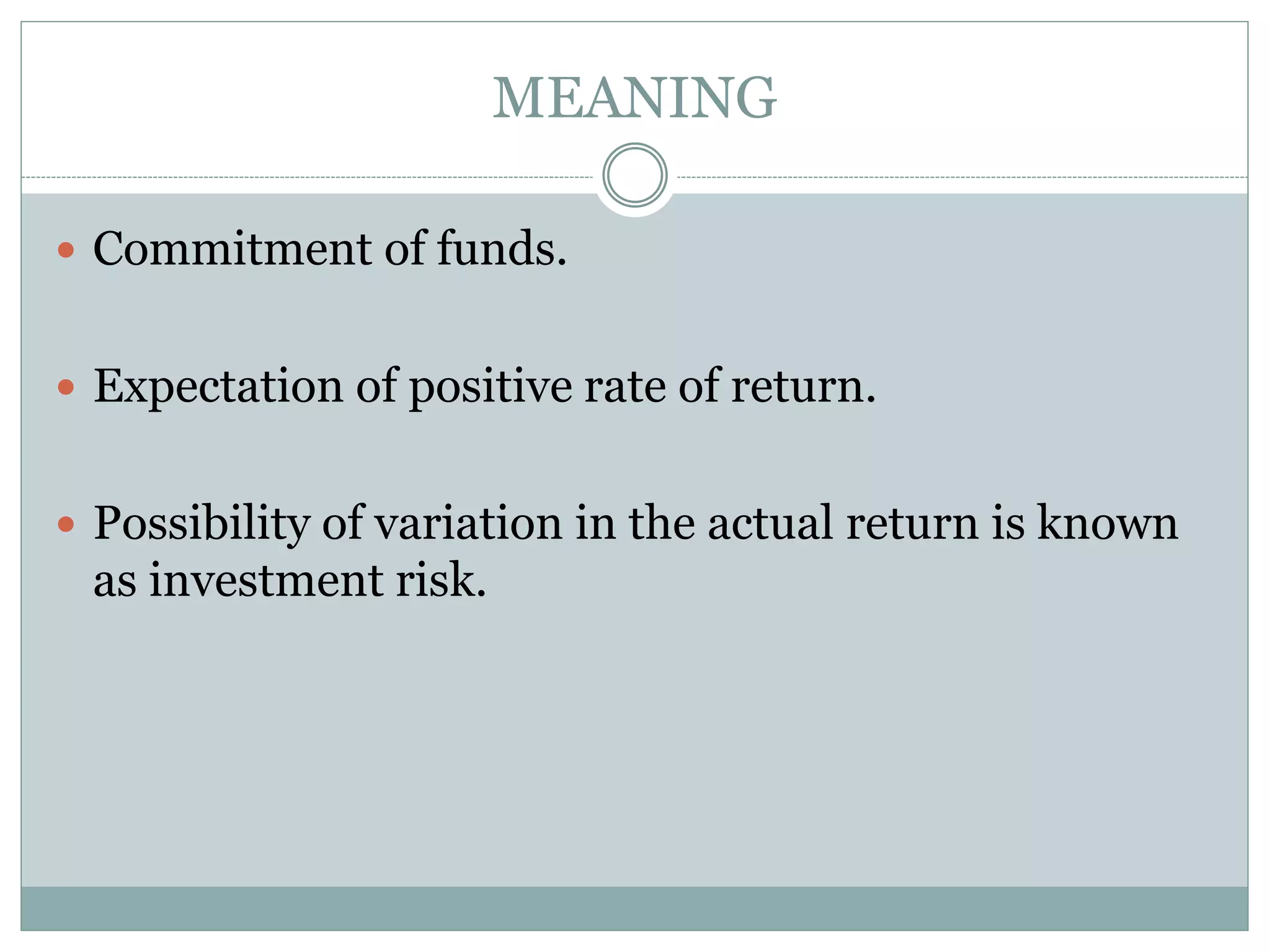Select the double-ring circle ornament under the title
This screenshot has width=1270, height=952.
(x=635, y=175)
